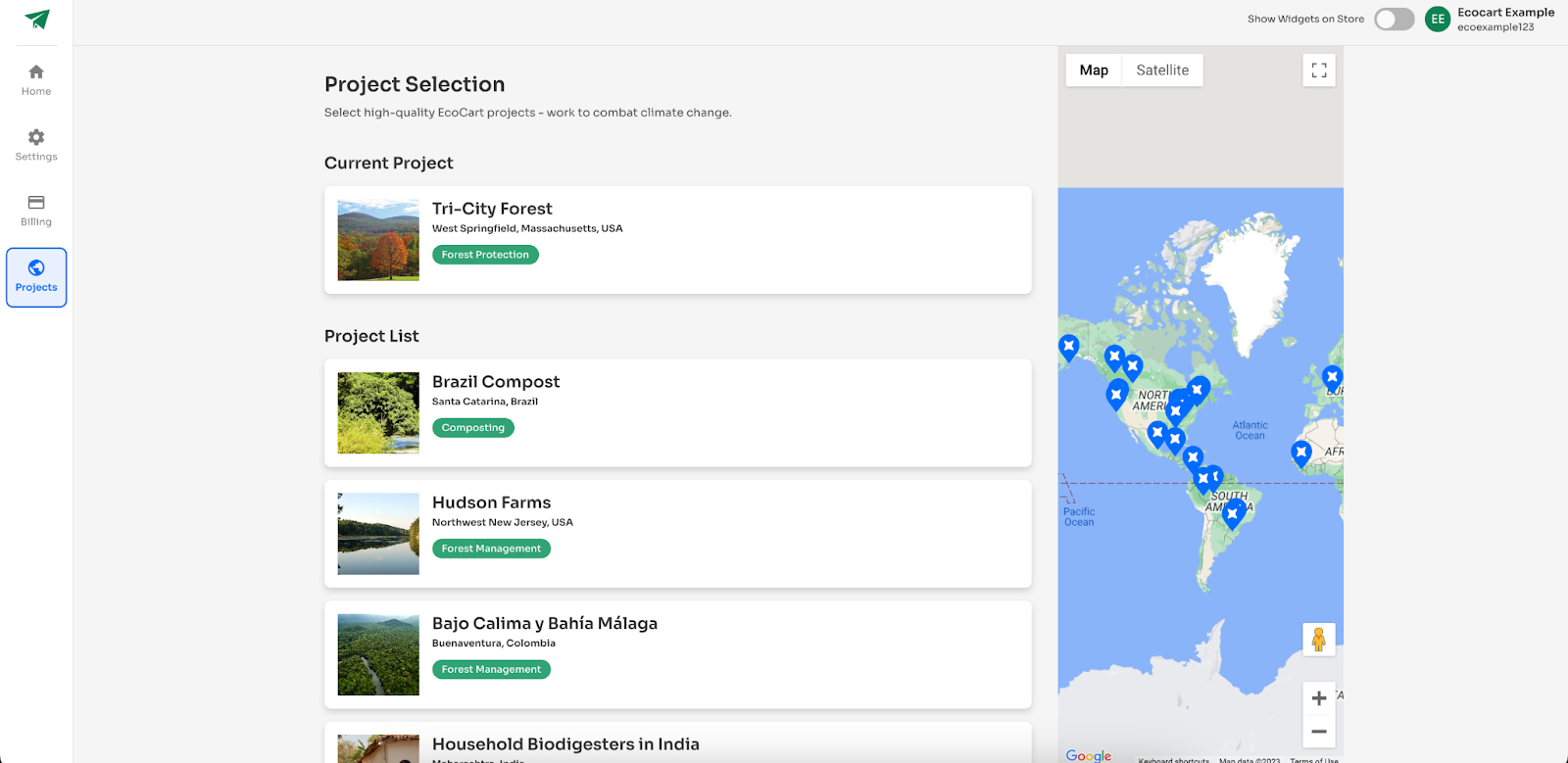
Task: Select the Brazil Compost project title
Action: click(x=496, y=382)
